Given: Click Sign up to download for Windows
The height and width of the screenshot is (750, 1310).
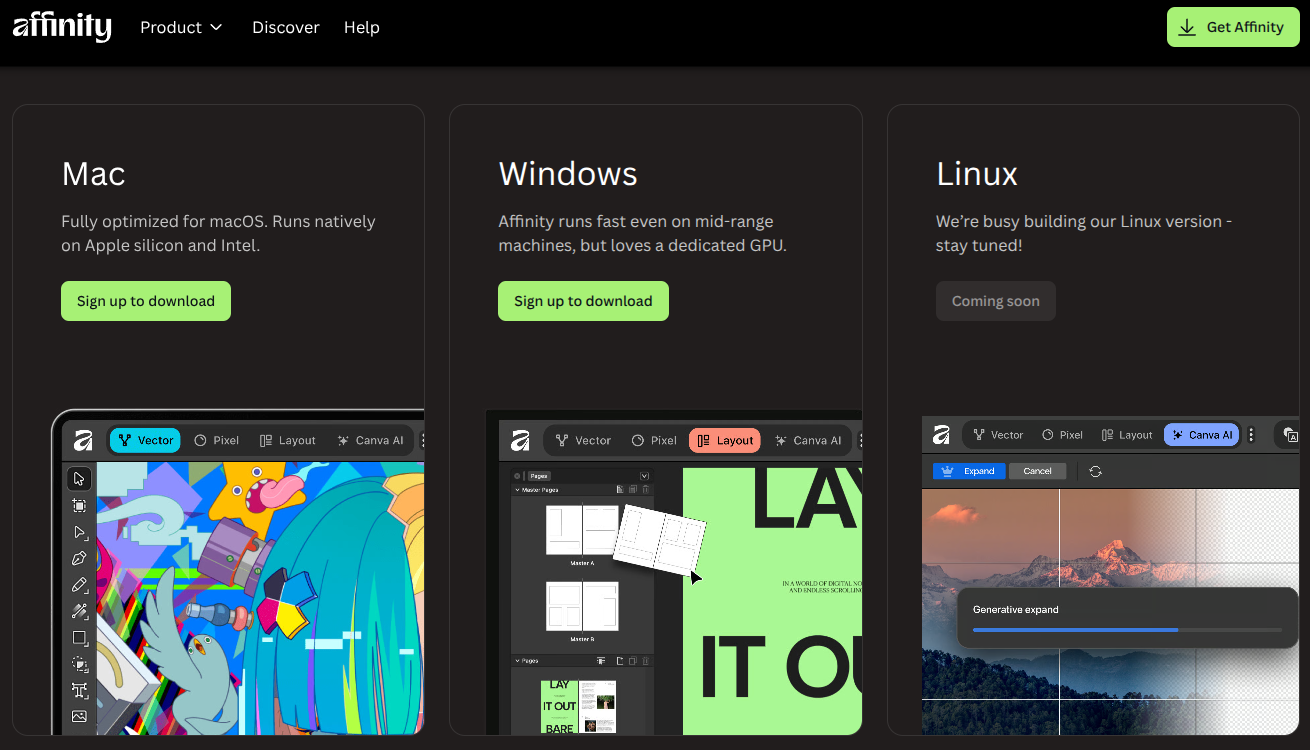Looking at the screenshot, I should click(583, 301).
